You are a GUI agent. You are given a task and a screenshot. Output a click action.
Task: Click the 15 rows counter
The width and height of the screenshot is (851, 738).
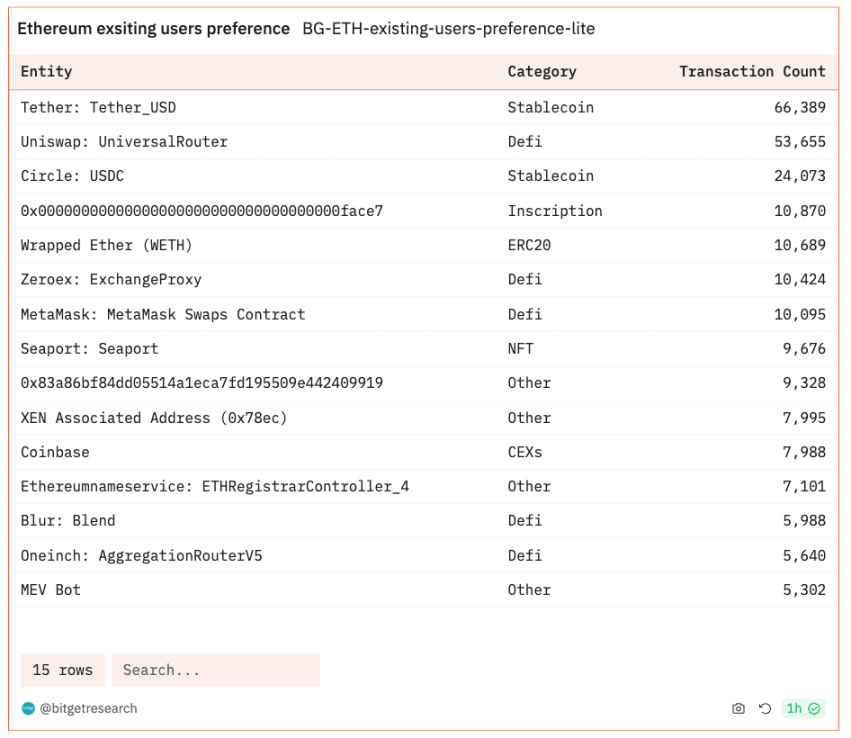pos(62,670)
